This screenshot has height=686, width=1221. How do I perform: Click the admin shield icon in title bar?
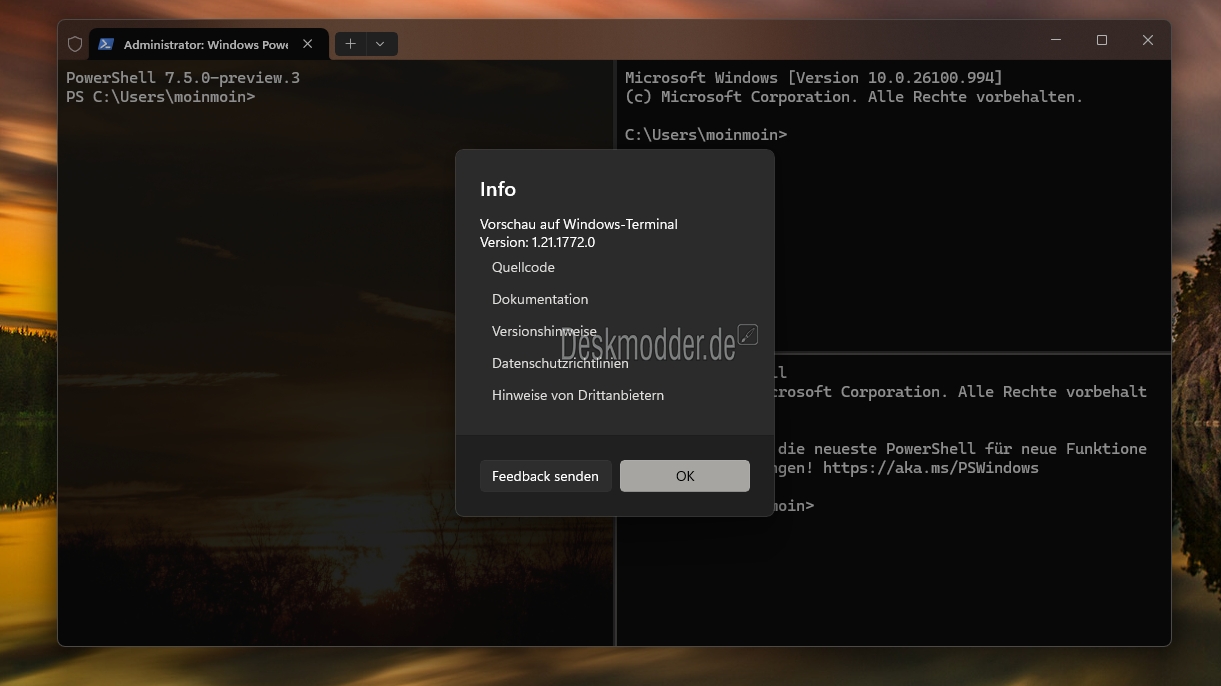click(x=74, y=44)
